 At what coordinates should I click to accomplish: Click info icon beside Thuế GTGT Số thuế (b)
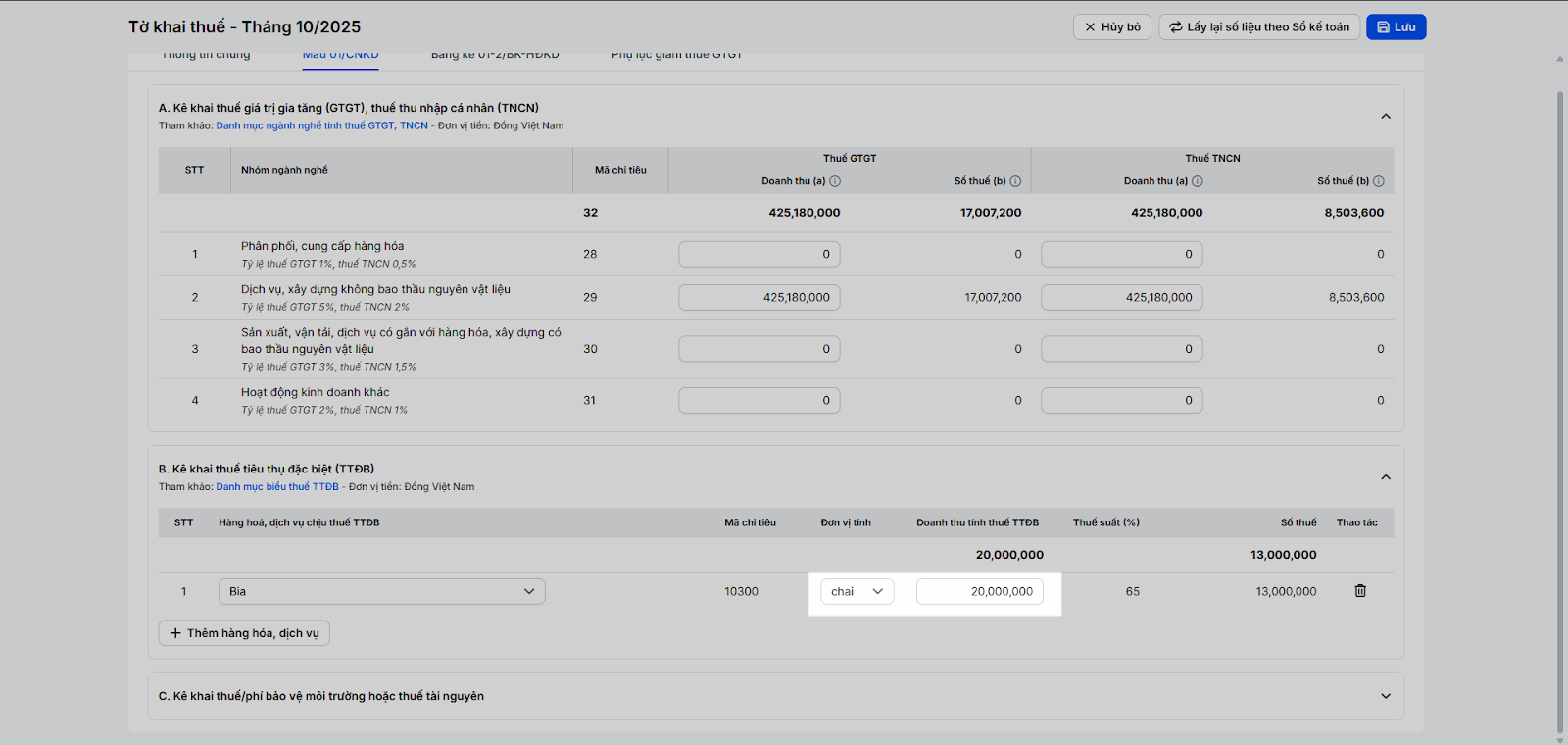click(x=1015, y=181)
